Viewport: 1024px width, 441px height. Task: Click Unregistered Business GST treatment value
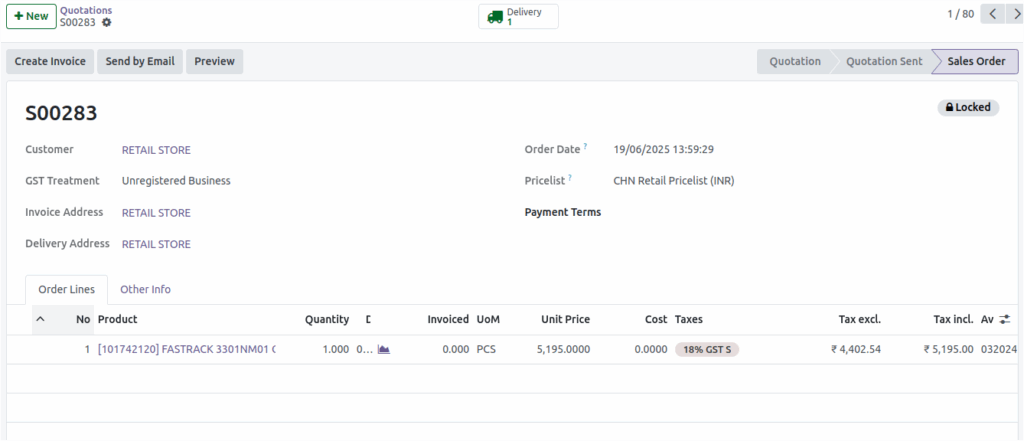coord(176,182)
